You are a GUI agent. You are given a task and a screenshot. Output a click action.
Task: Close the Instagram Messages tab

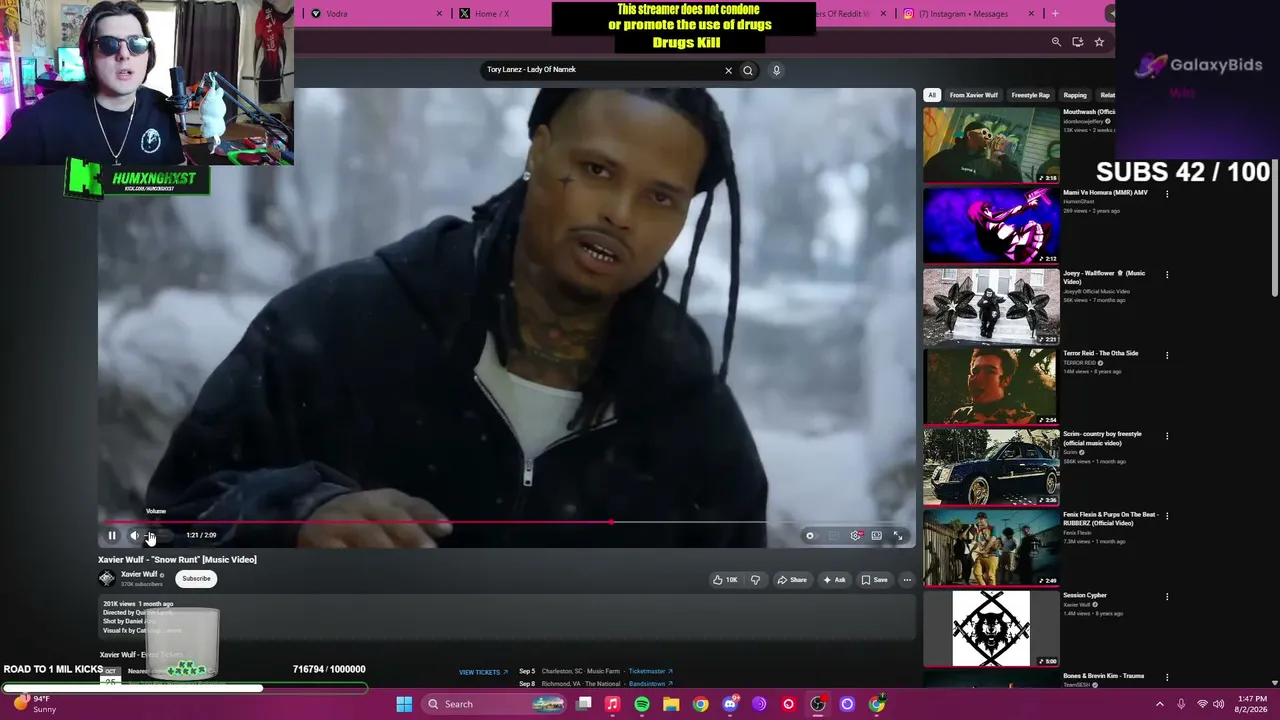(x=1033, y=14)
